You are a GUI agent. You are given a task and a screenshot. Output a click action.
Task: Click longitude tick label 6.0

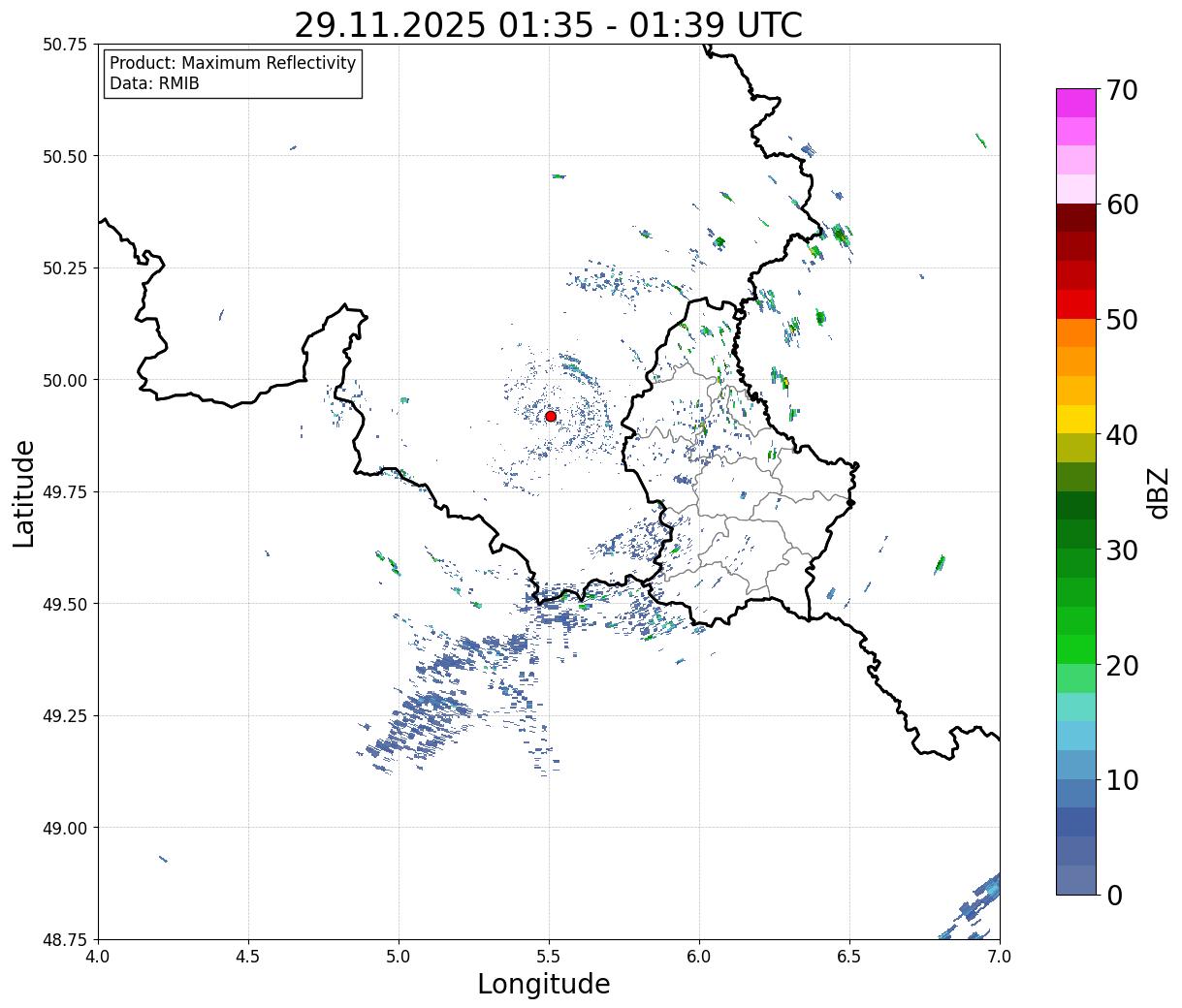699,957
